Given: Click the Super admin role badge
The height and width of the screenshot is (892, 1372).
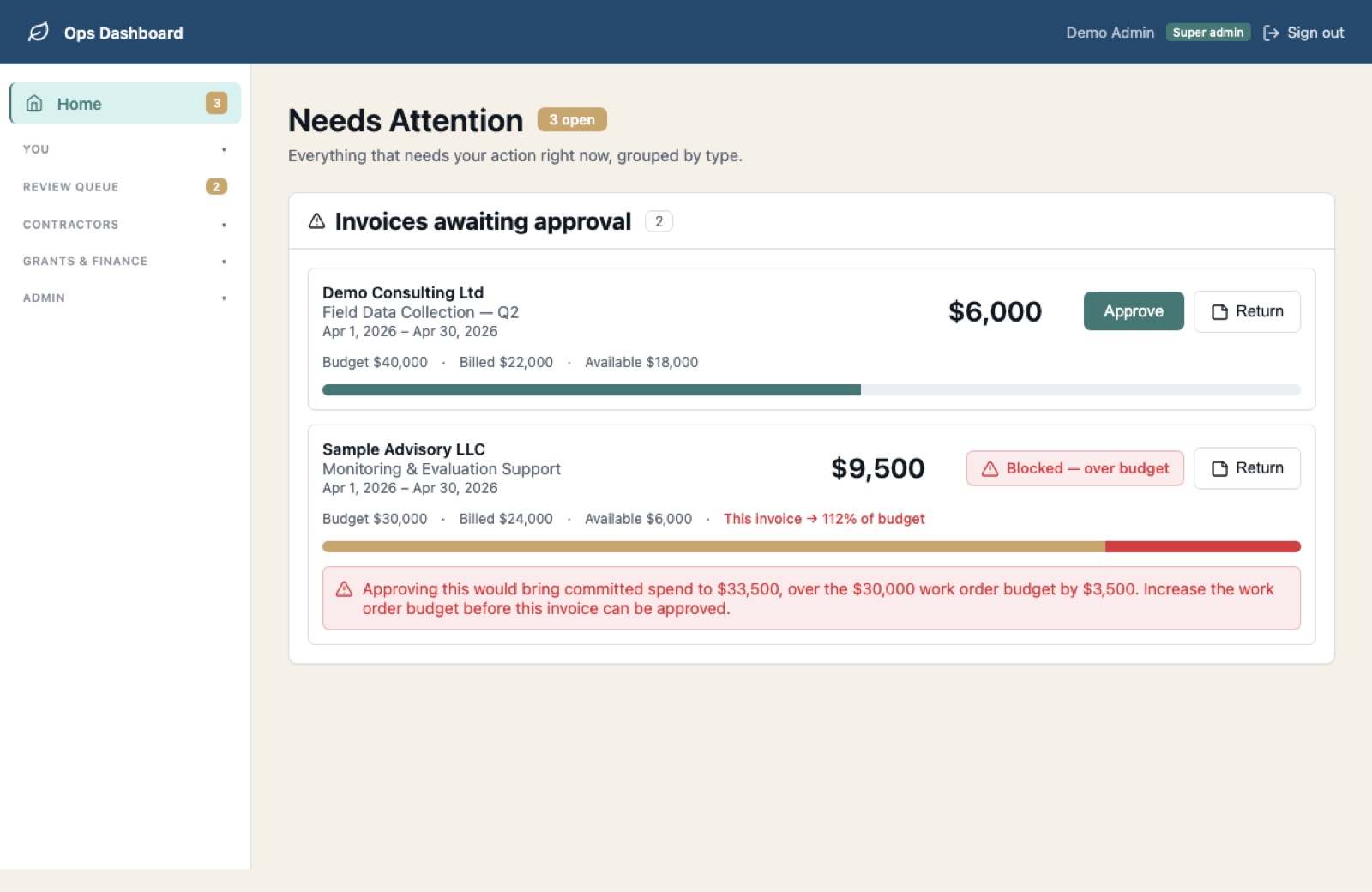Looking at the screenshot, I should 1207,33.
